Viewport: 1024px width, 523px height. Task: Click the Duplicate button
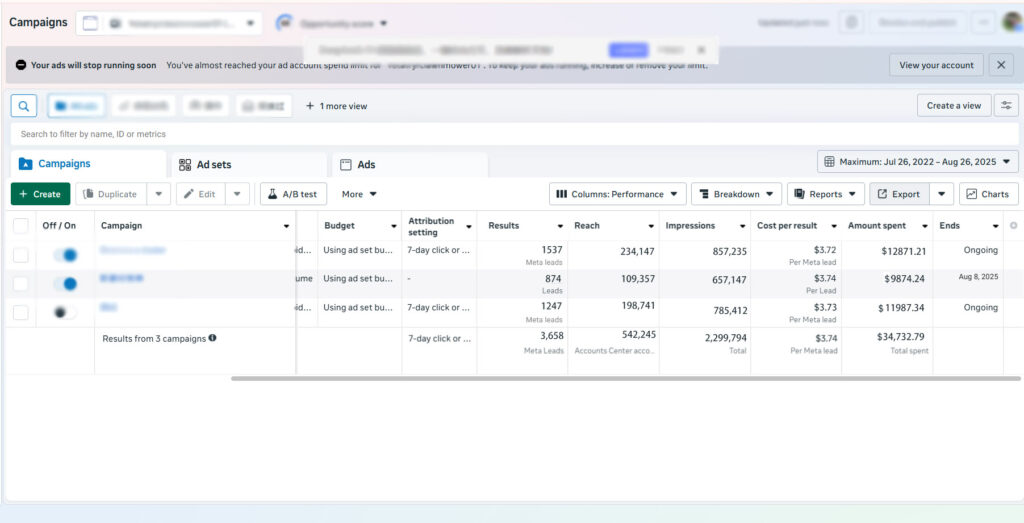pos(111,194)
